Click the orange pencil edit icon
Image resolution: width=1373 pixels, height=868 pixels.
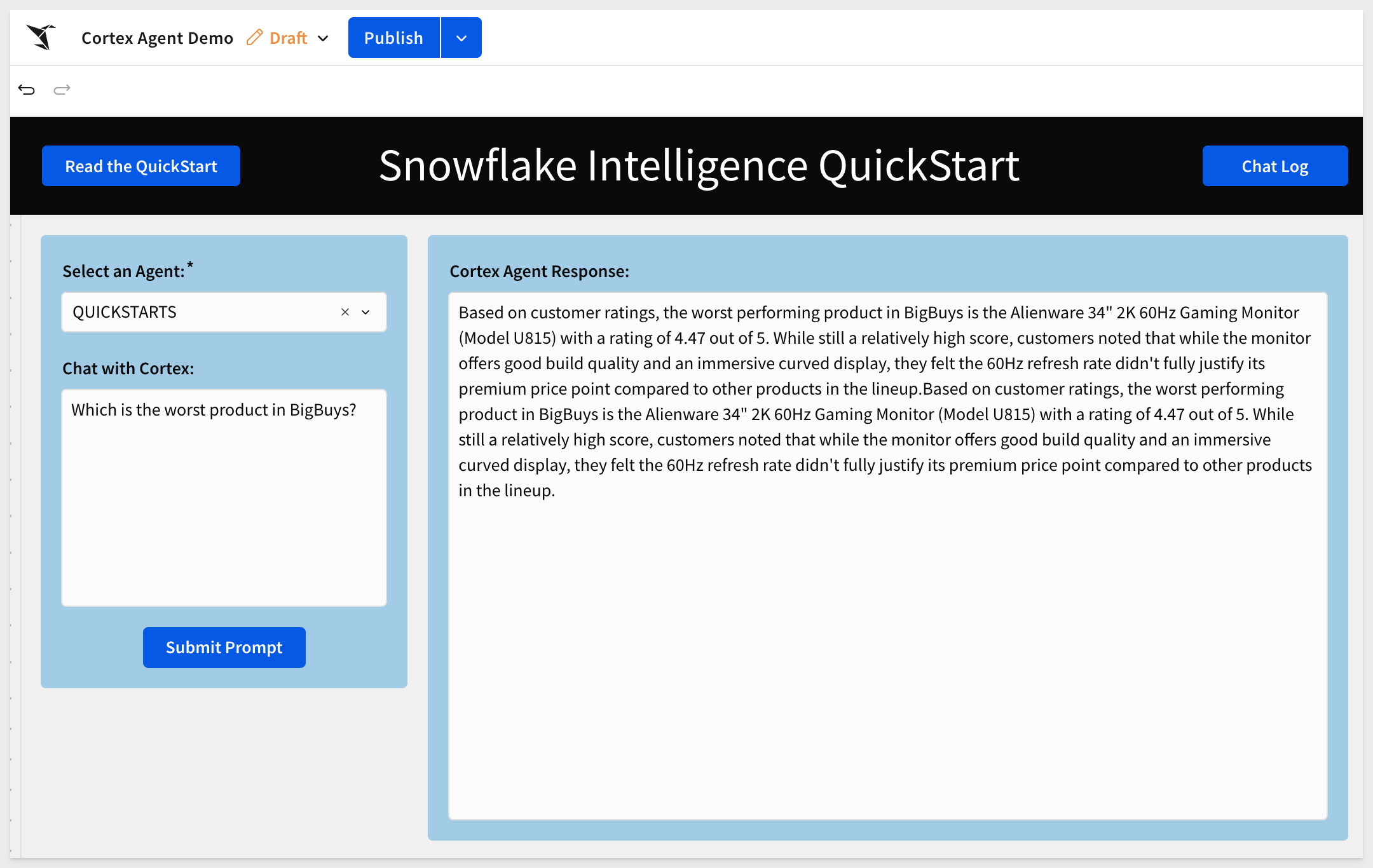tap(254, 37)
